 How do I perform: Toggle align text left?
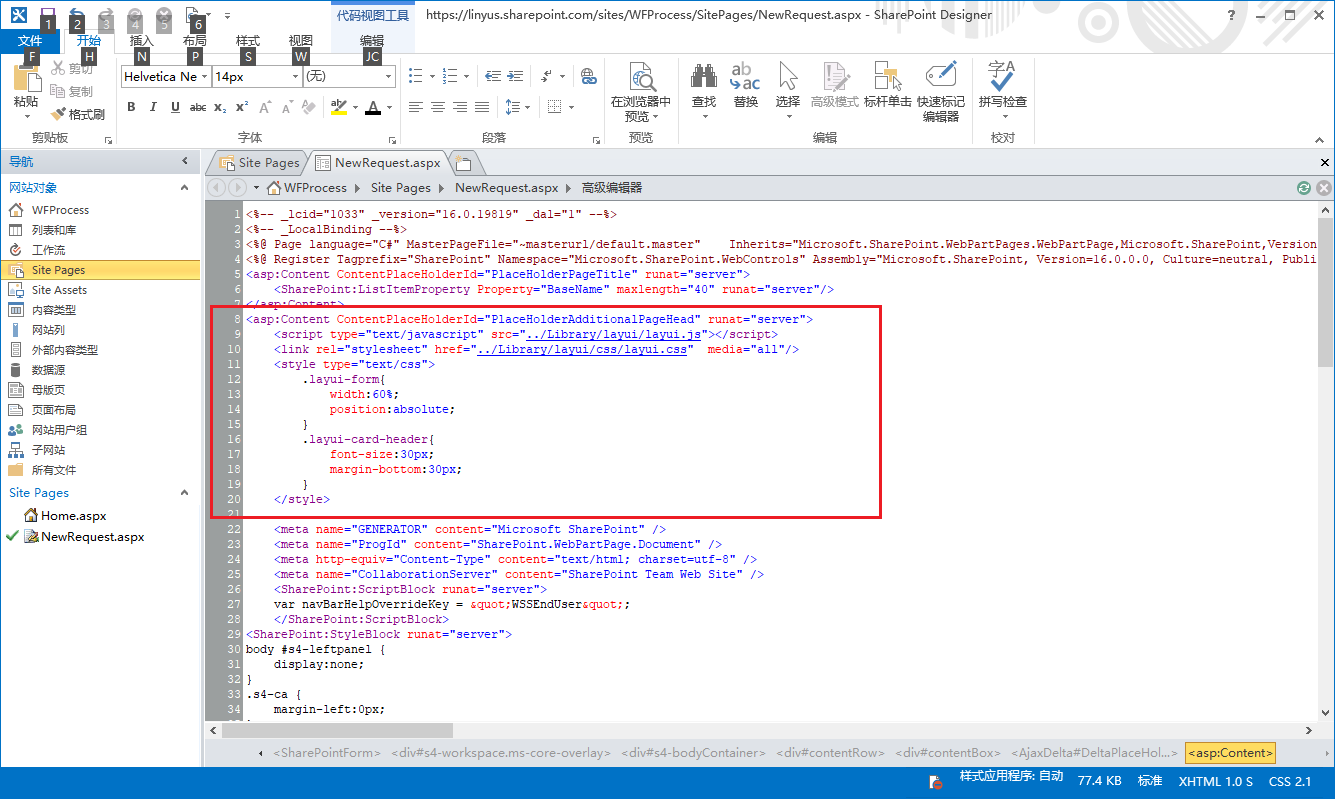(x=415, y=107)
